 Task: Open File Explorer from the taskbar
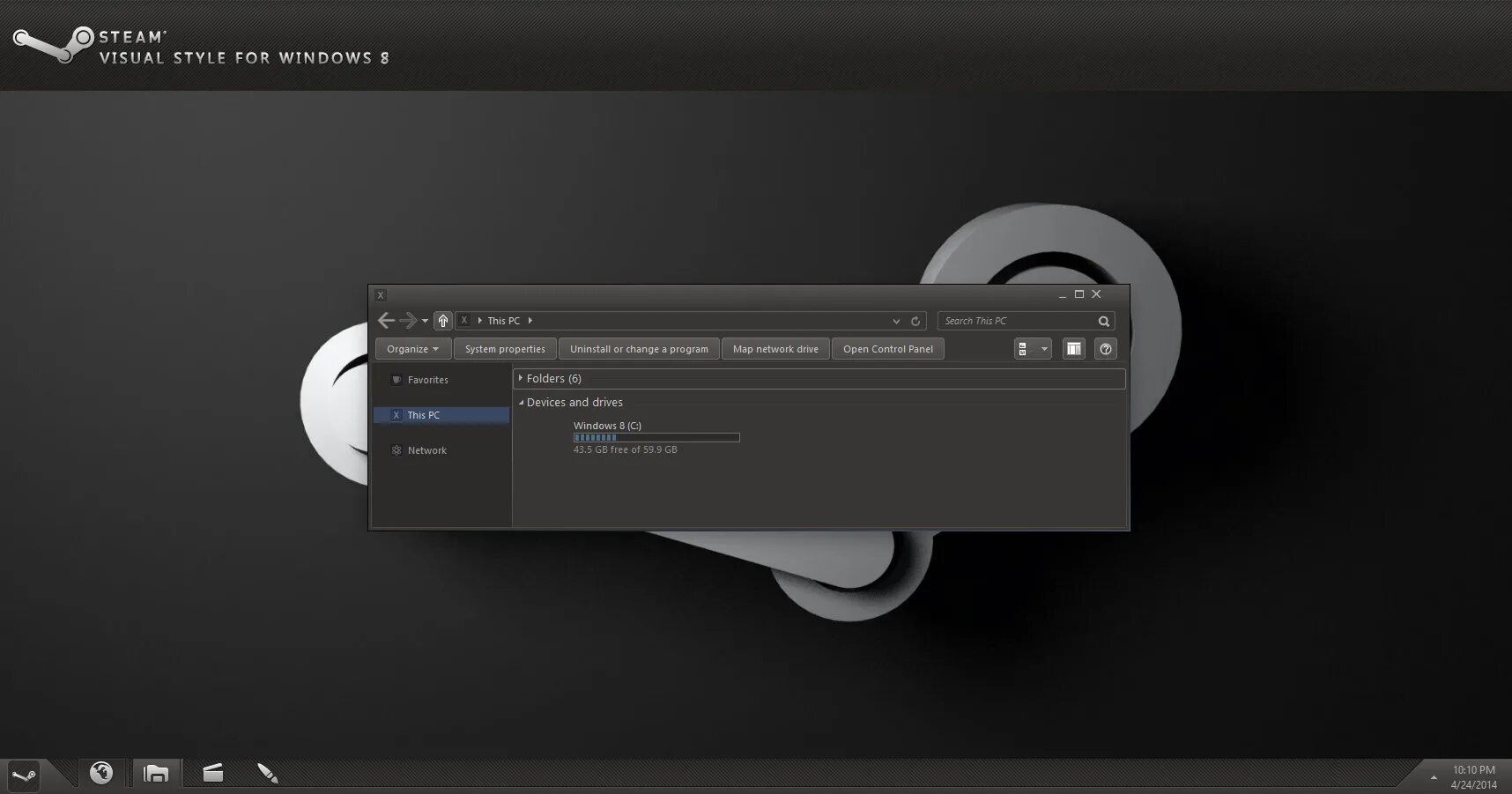click(156, 774)
